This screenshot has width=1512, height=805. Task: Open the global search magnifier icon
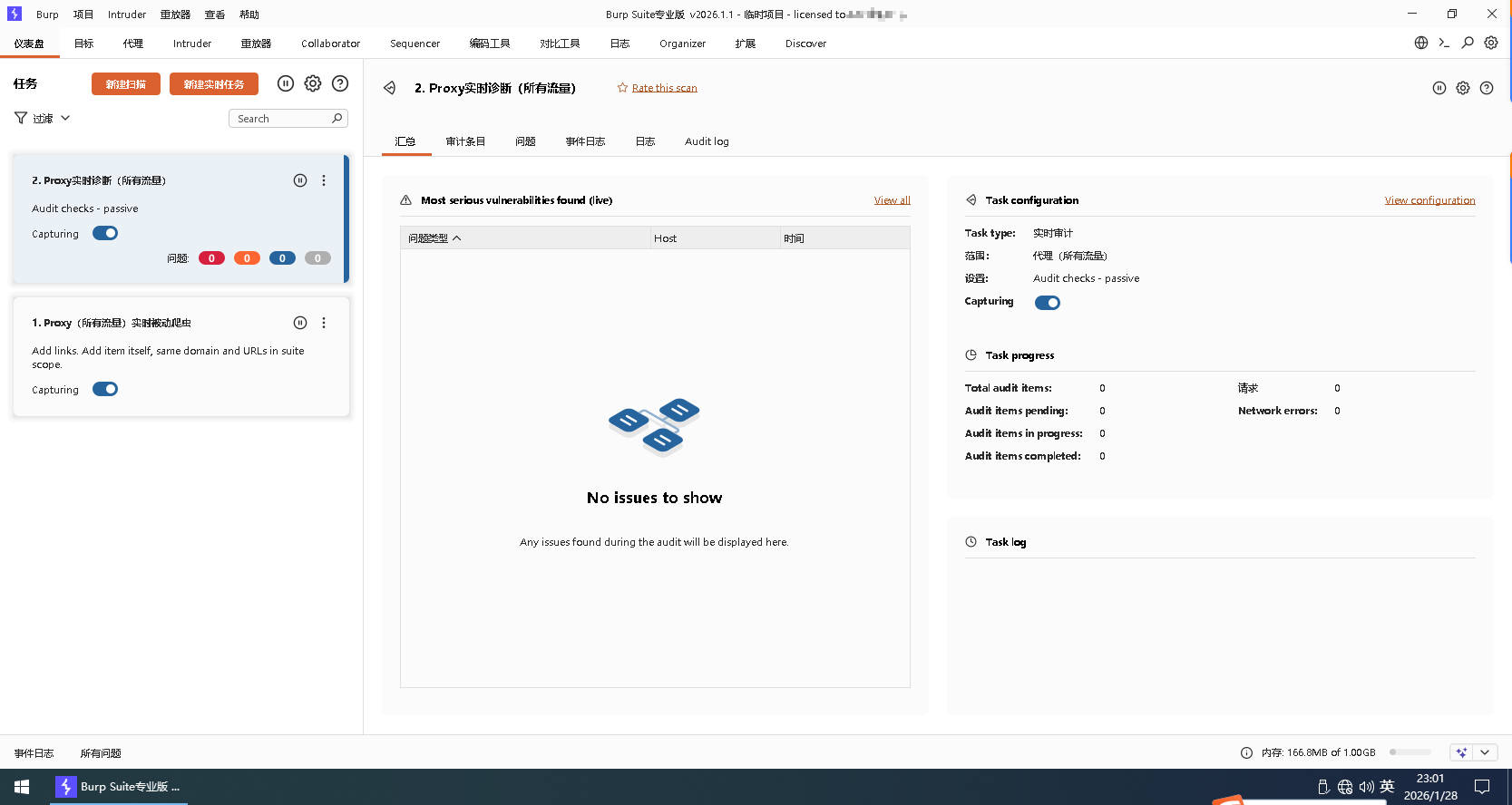(1468, 43)
